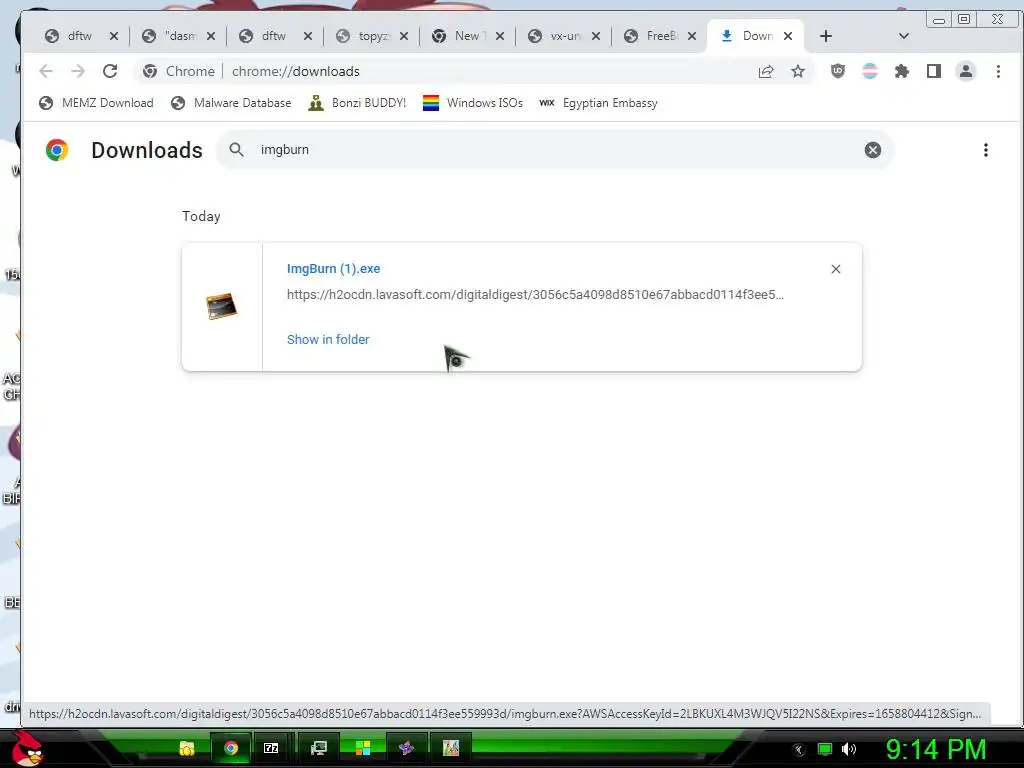Click the search magnifier icon
Screen dimensions: 1024x768
click(236, 150)
